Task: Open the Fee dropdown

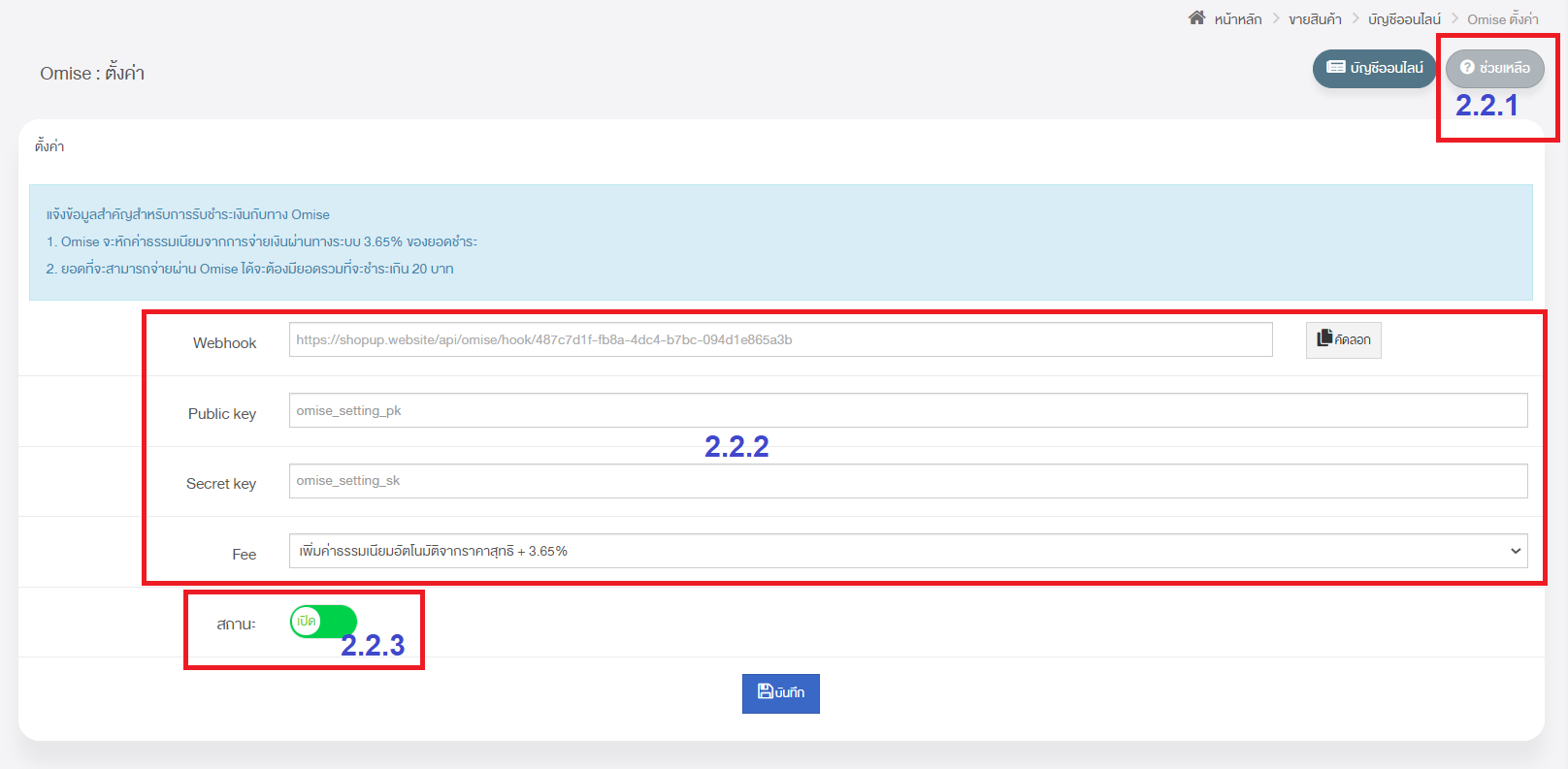Action: pyautogui.click(x=908, y=551)
